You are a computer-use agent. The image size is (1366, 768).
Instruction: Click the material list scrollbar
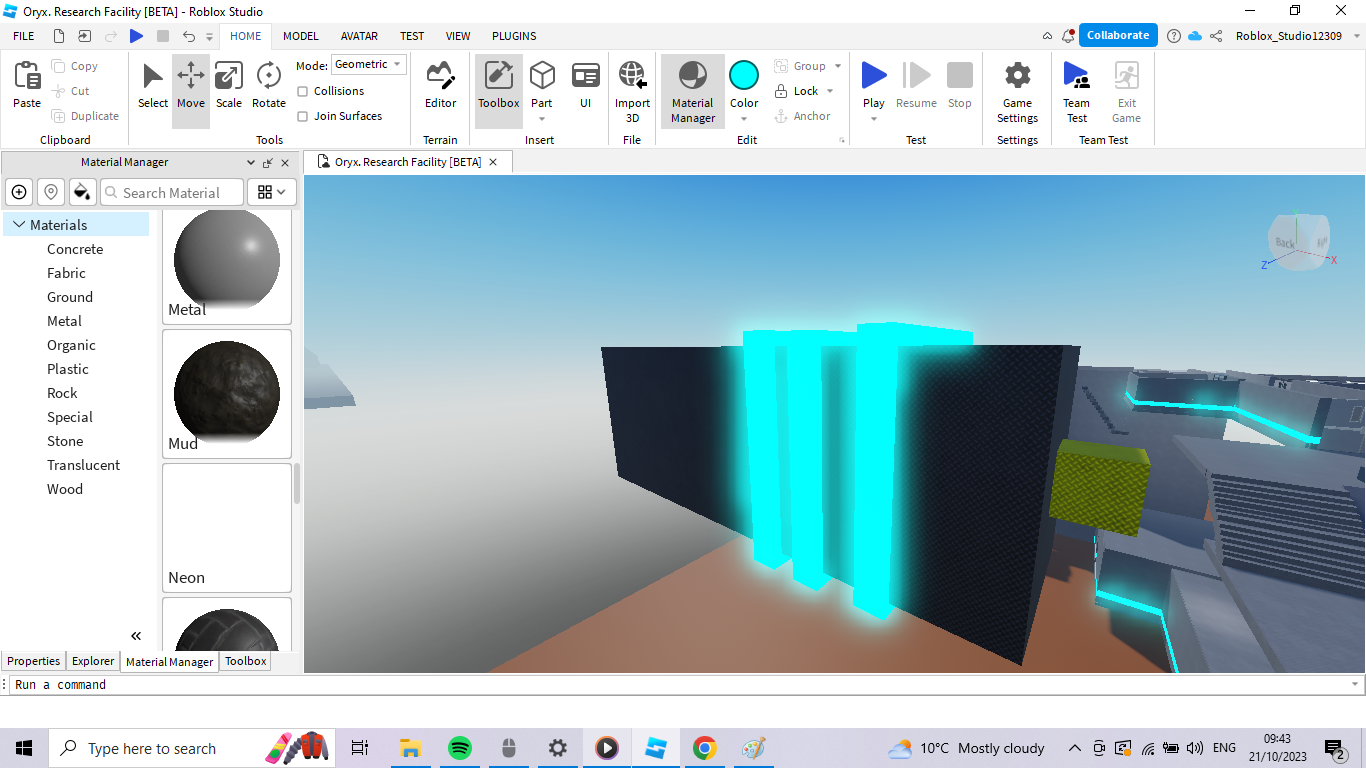(x=297, y=483)
